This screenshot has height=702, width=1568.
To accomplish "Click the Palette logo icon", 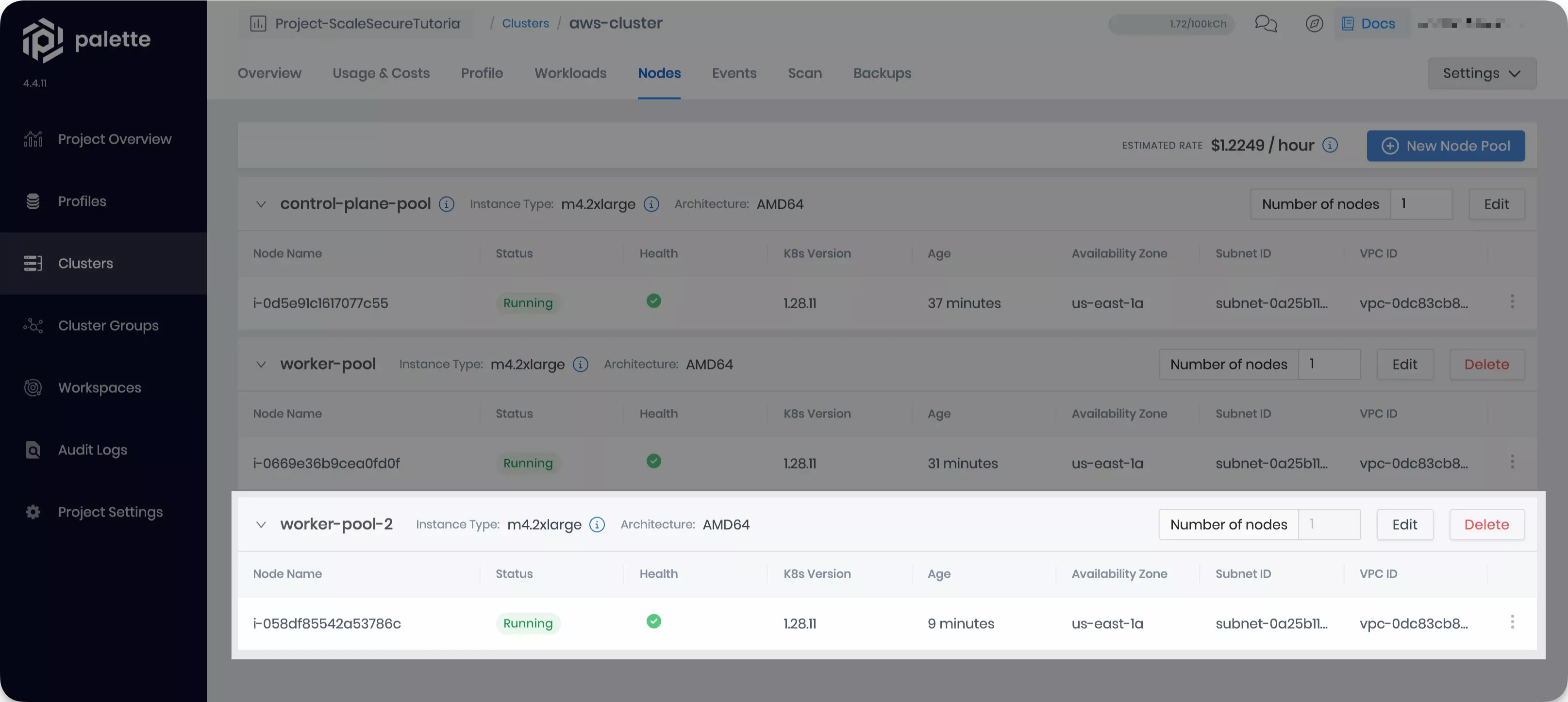I will pos(43,40).
